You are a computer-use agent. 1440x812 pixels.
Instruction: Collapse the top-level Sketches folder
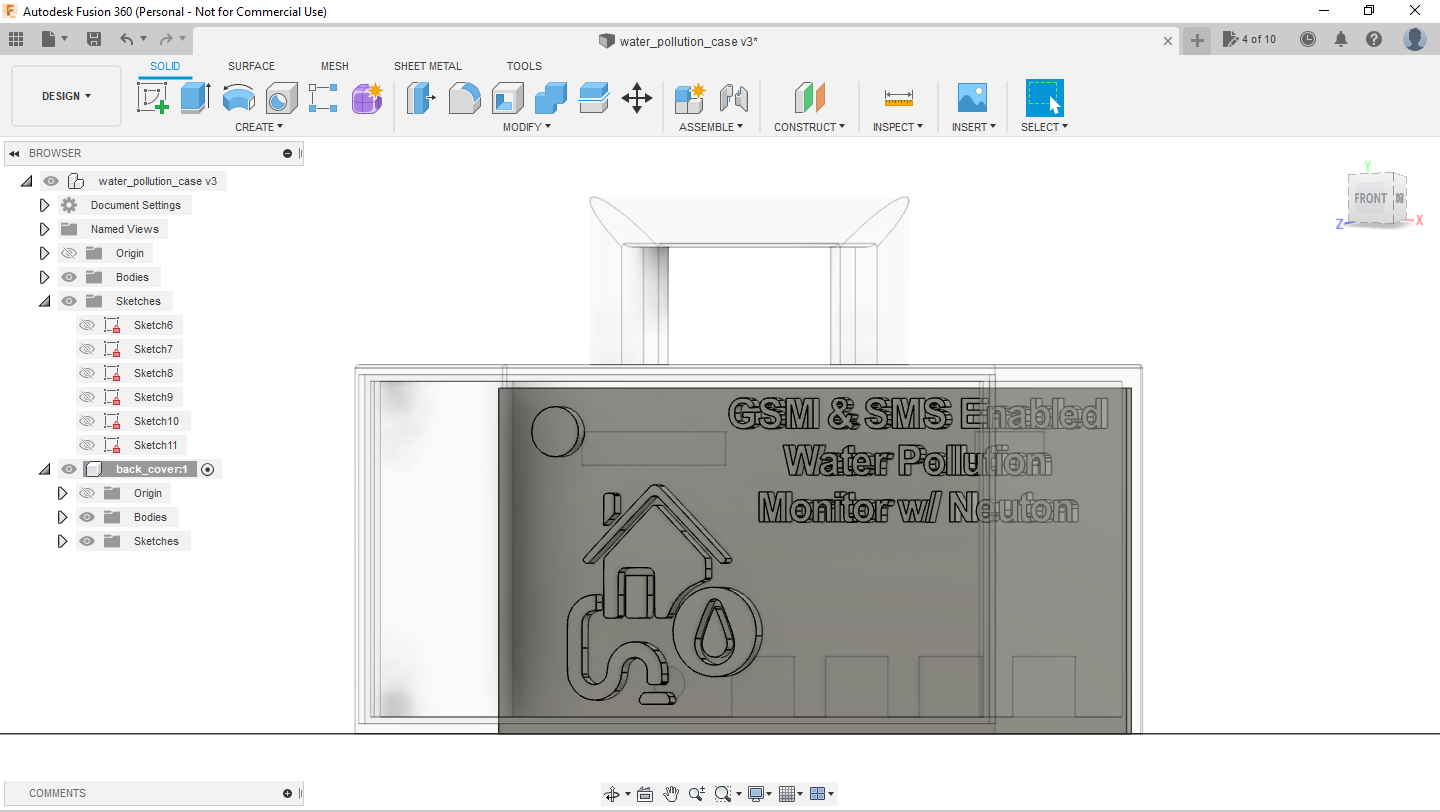pos(44,301)
